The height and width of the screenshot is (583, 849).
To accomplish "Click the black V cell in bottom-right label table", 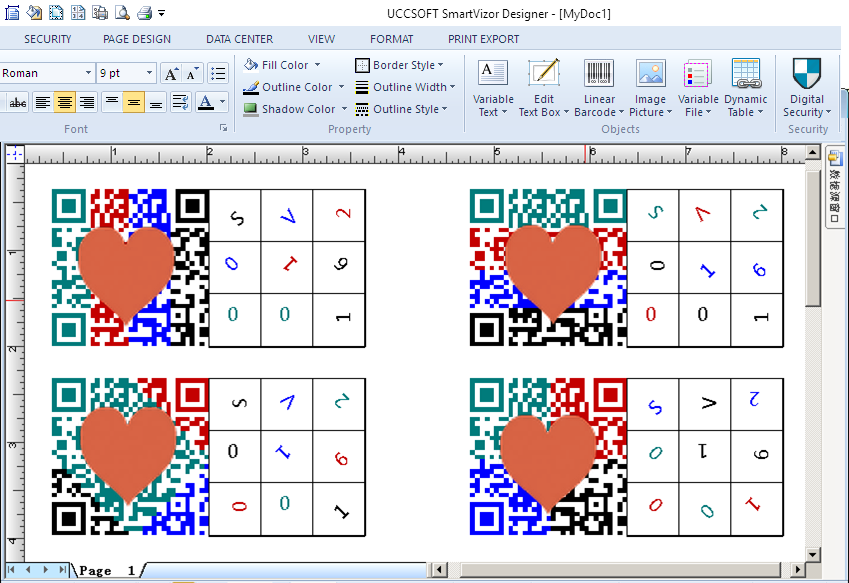I will pos(704,404).
